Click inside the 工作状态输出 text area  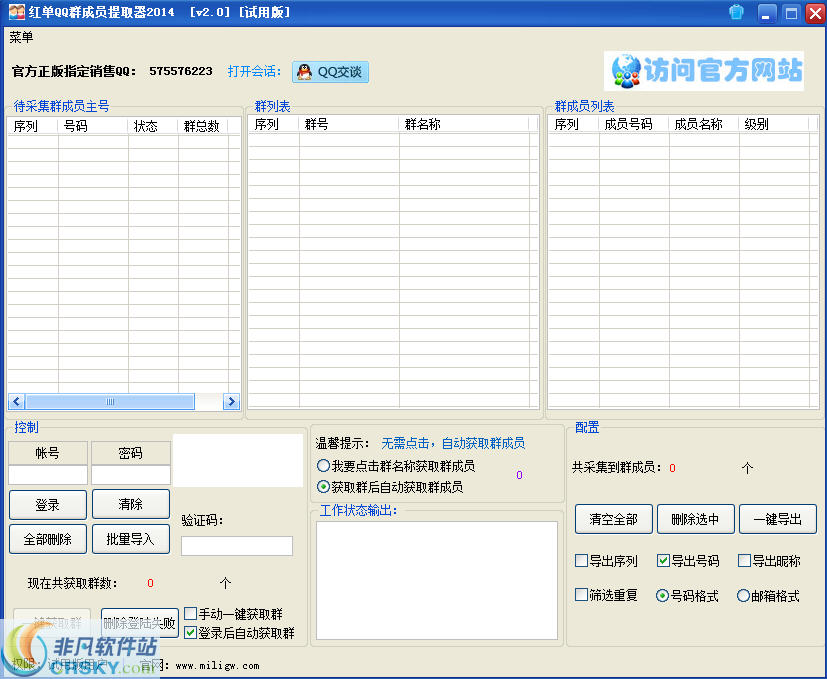pyautogui.click(x=437, y=580)
